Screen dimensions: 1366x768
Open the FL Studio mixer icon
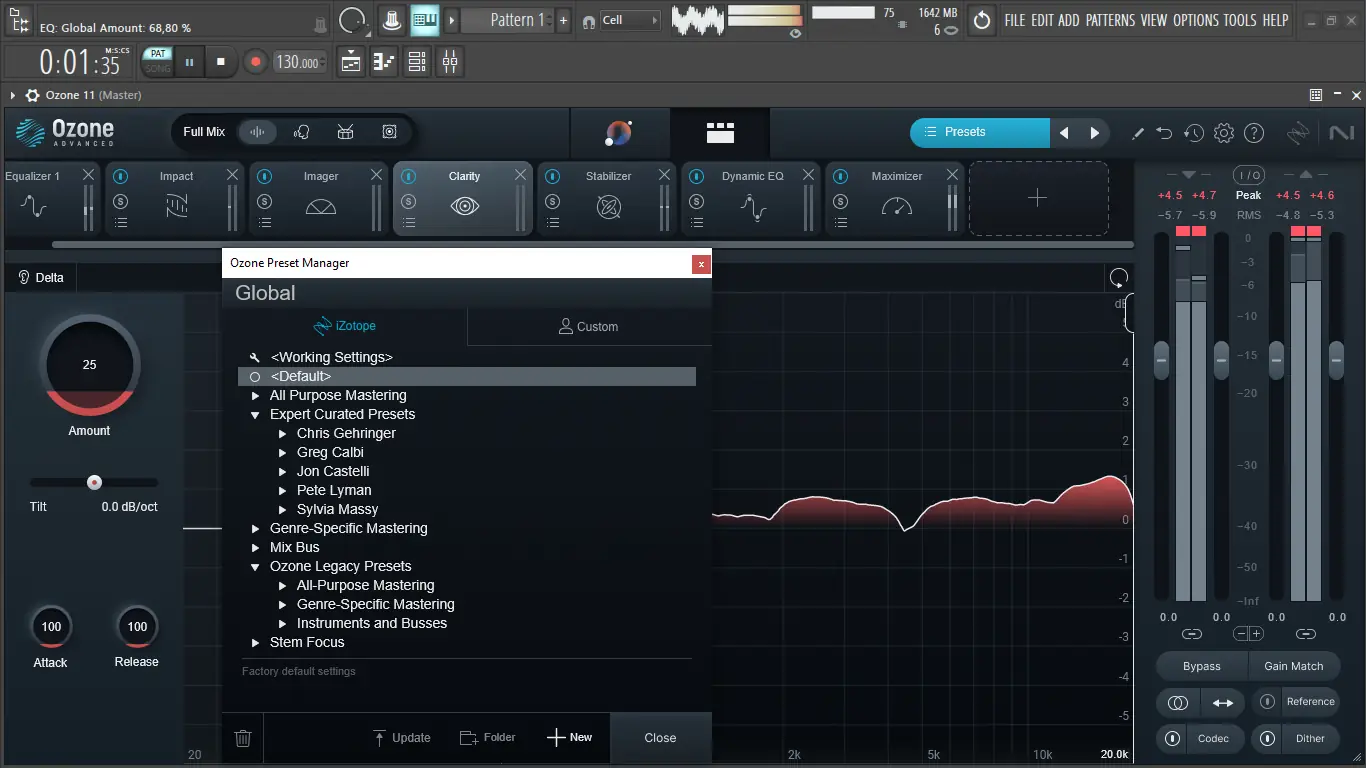(x=450, y=62)
